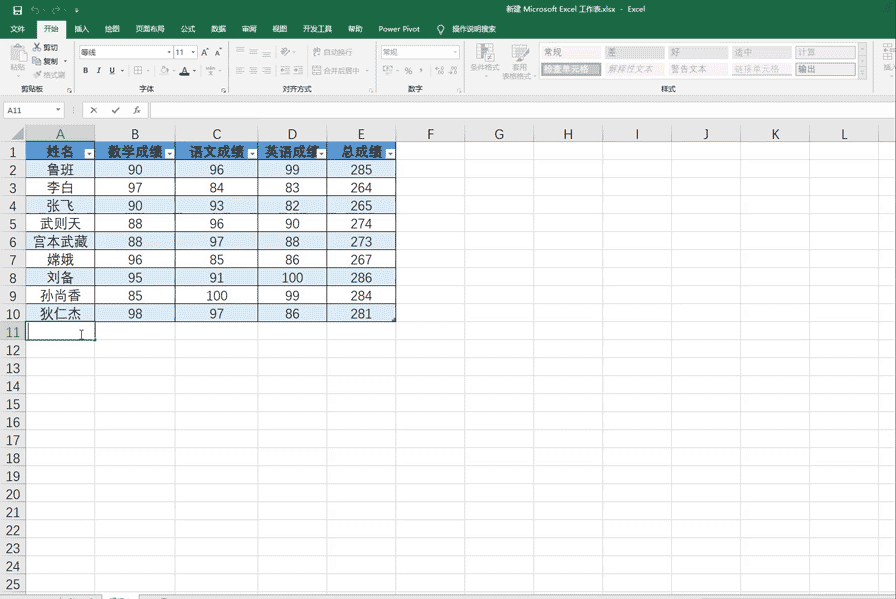The width and height of the screenshot is (896, 599).
Task: Select the 输出 (Output) cell style
Action: 825,69
